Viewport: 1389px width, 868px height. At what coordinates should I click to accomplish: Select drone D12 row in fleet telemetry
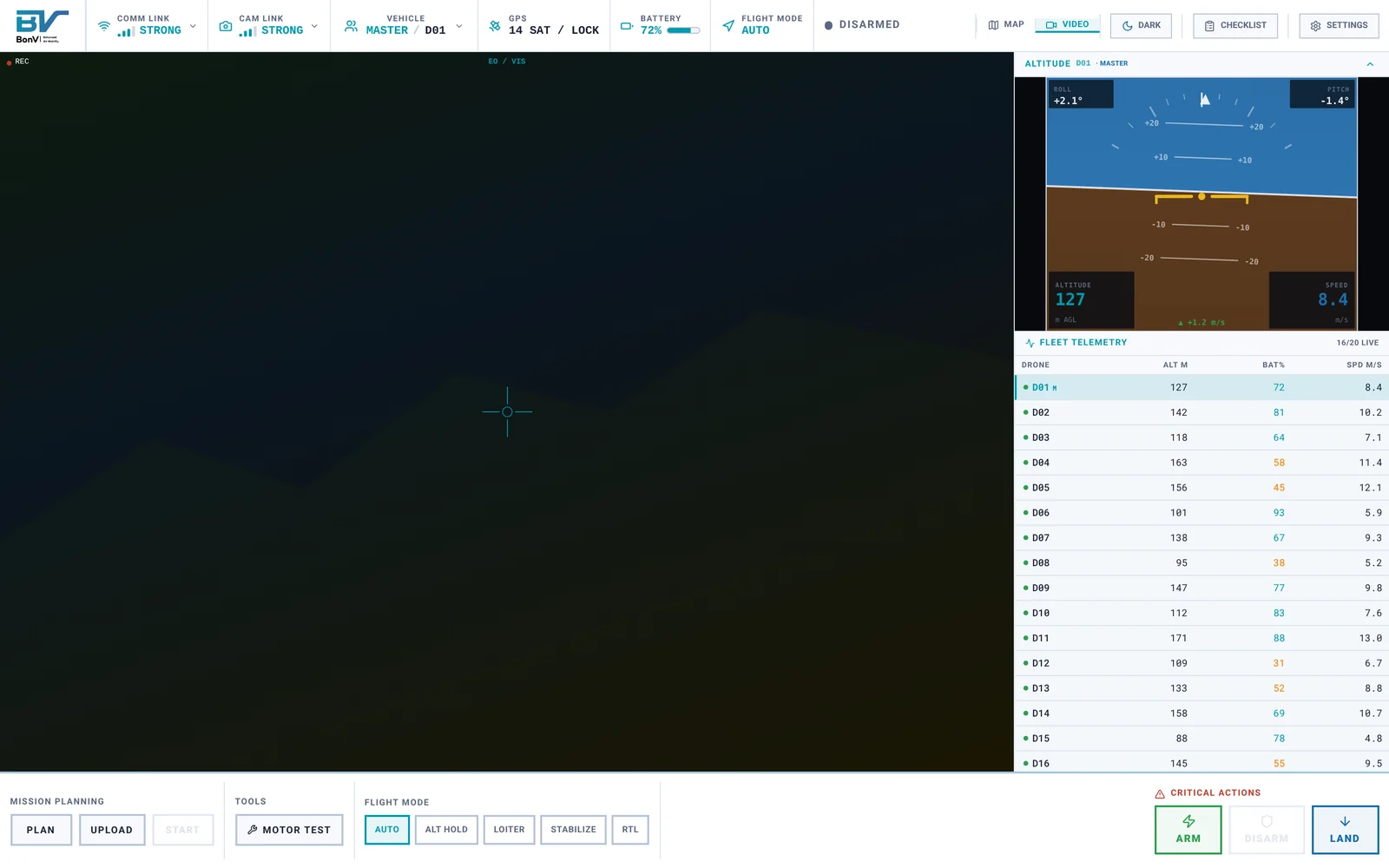click(1201, 663)
